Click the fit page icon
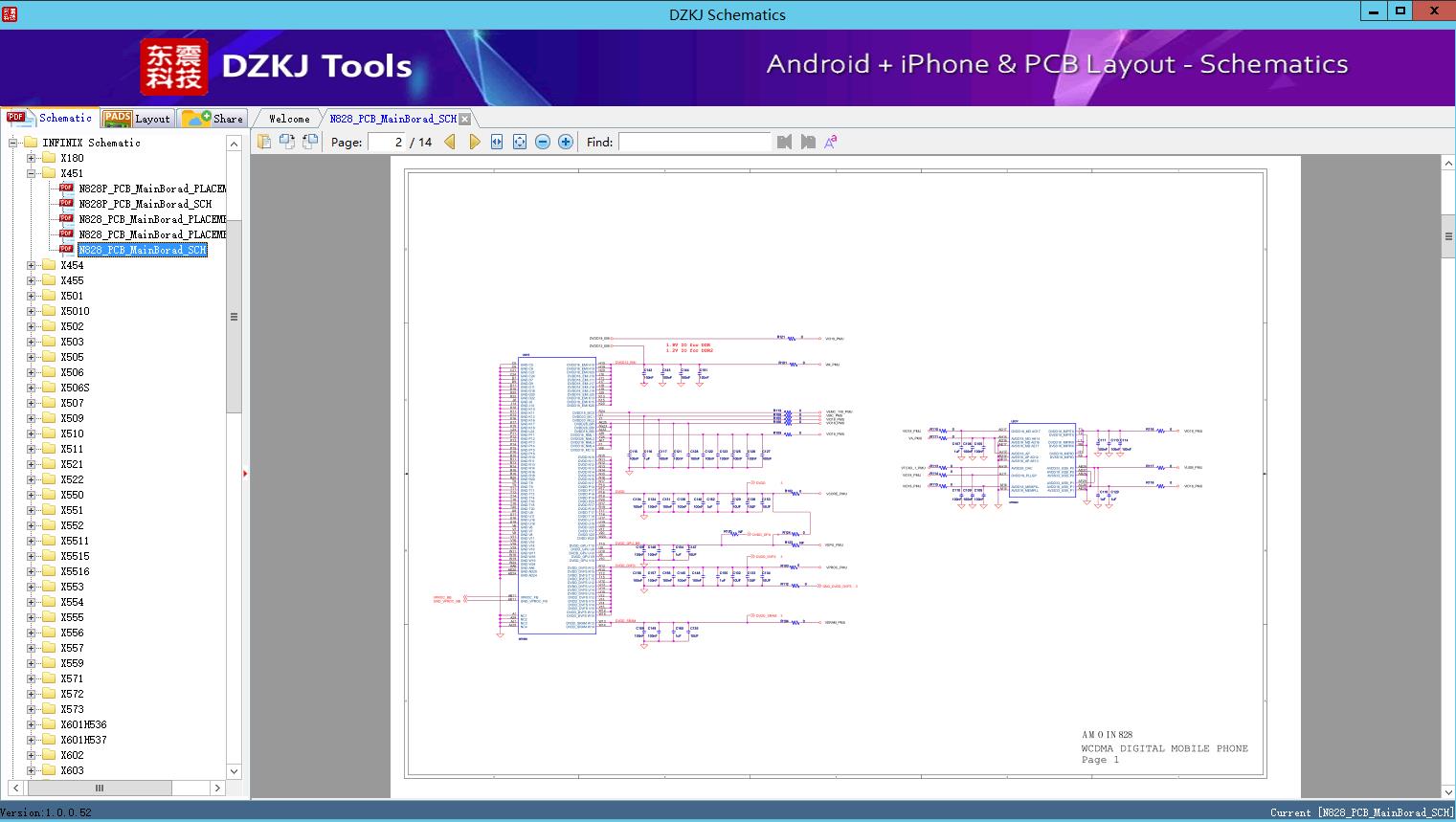Image resolution: width=1456 pixels, height=822 pixels. pos(520,142)
